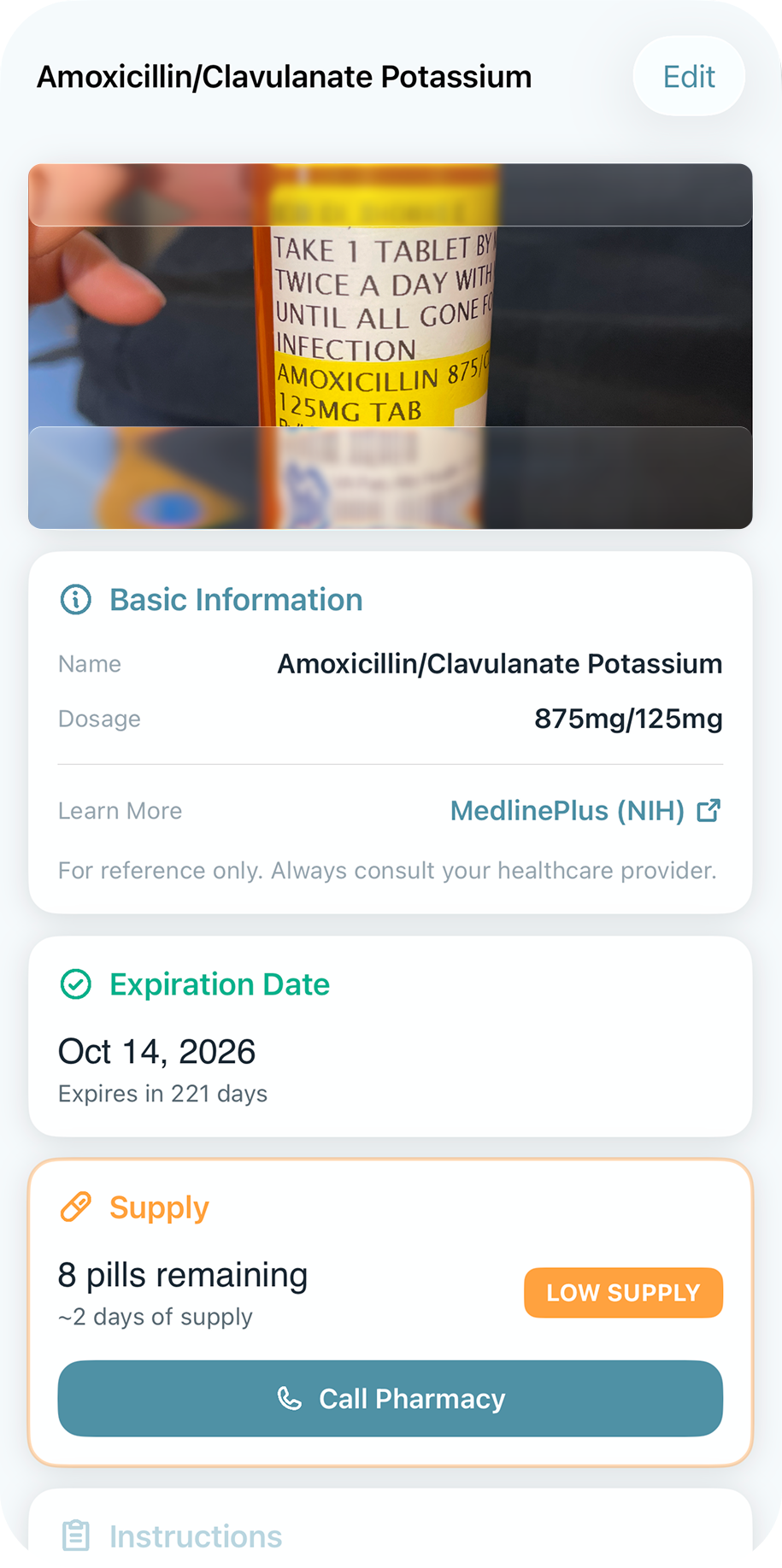Click the external link arrow icon
The image size is (782, 1568).
pyautogui.click(x=709, y=810)
